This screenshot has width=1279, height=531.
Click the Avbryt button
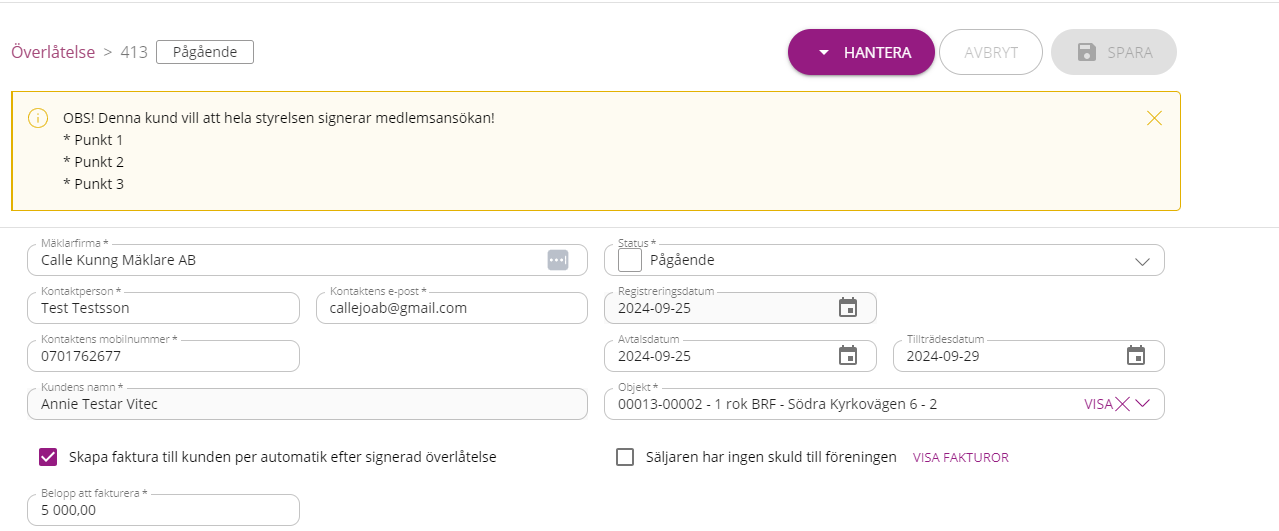coord(991,52)
